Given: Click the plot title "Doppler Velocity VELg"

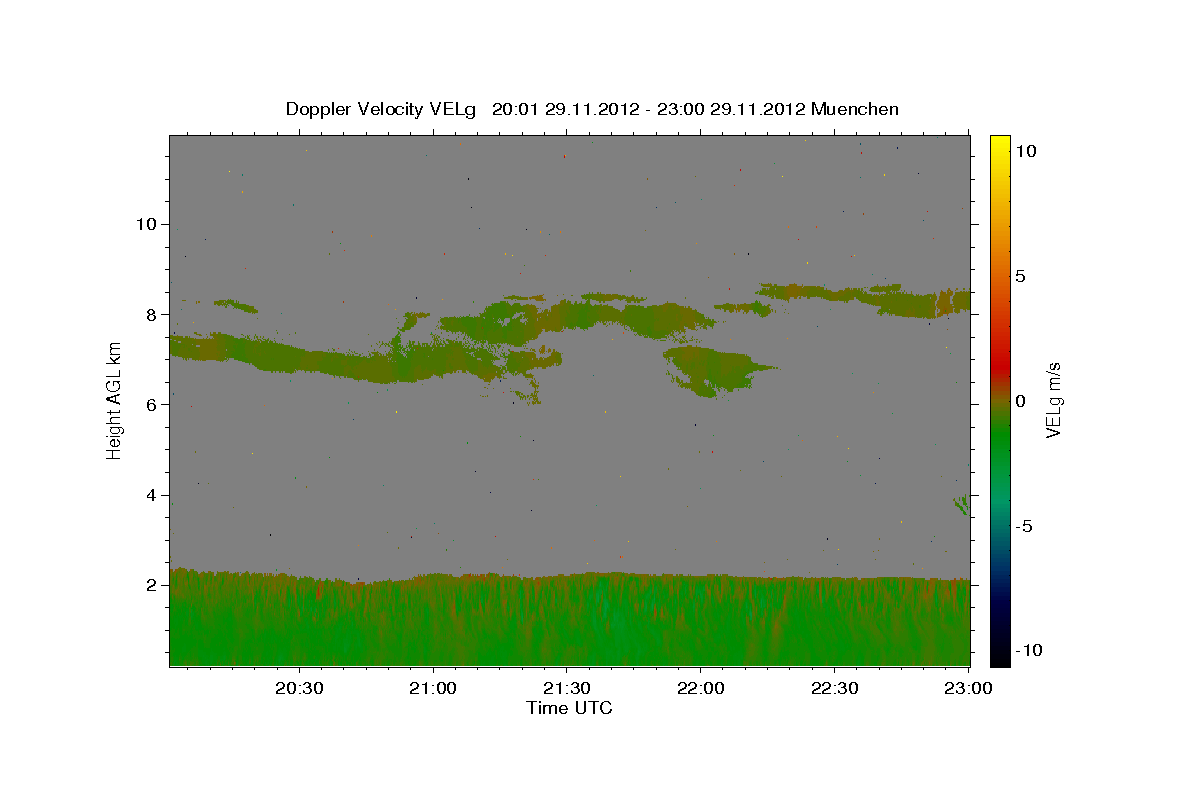Looking at the screenshot, I should pyautogui.click(x=382, y=109).
